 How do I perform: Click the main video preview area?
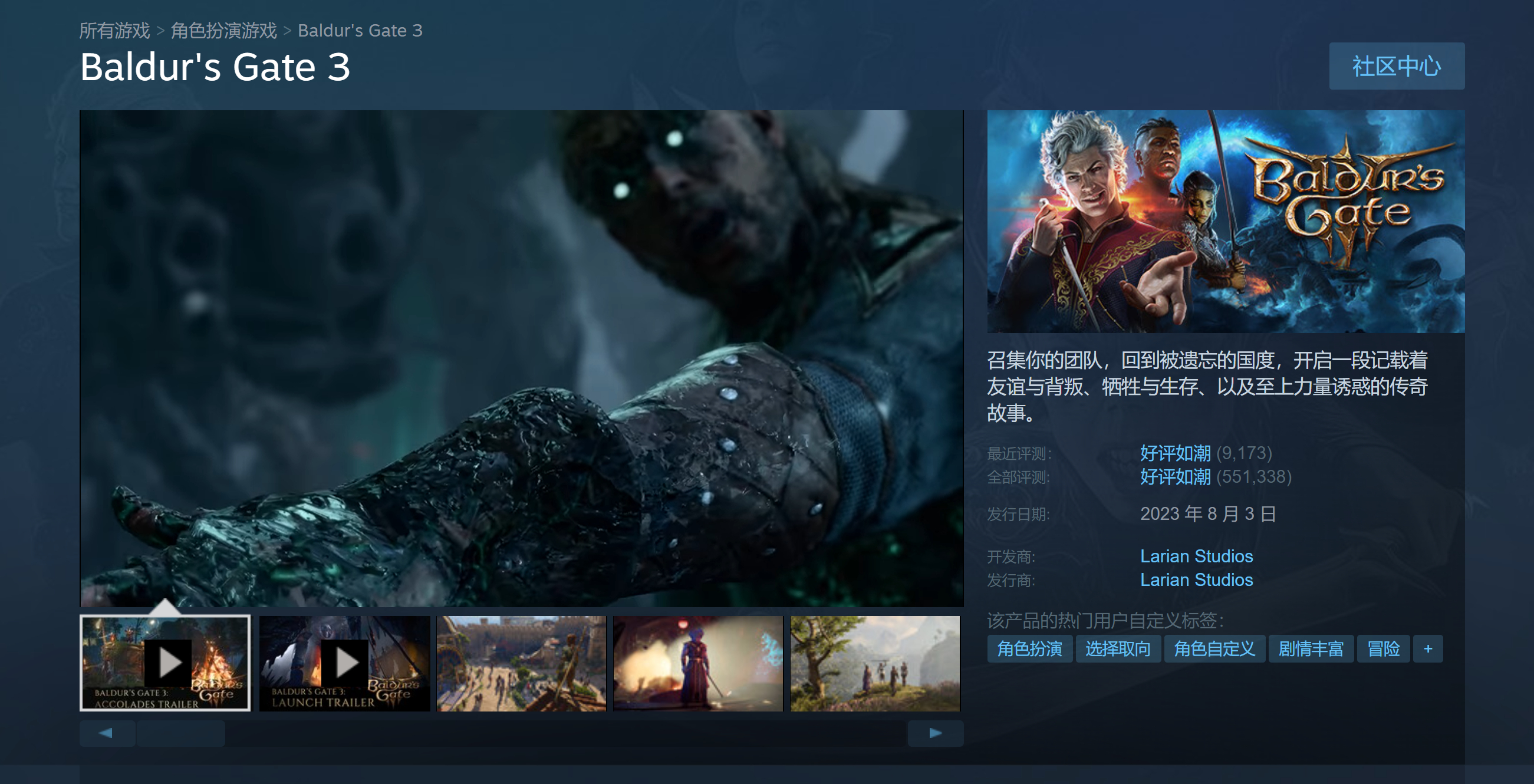pos(522,358)
